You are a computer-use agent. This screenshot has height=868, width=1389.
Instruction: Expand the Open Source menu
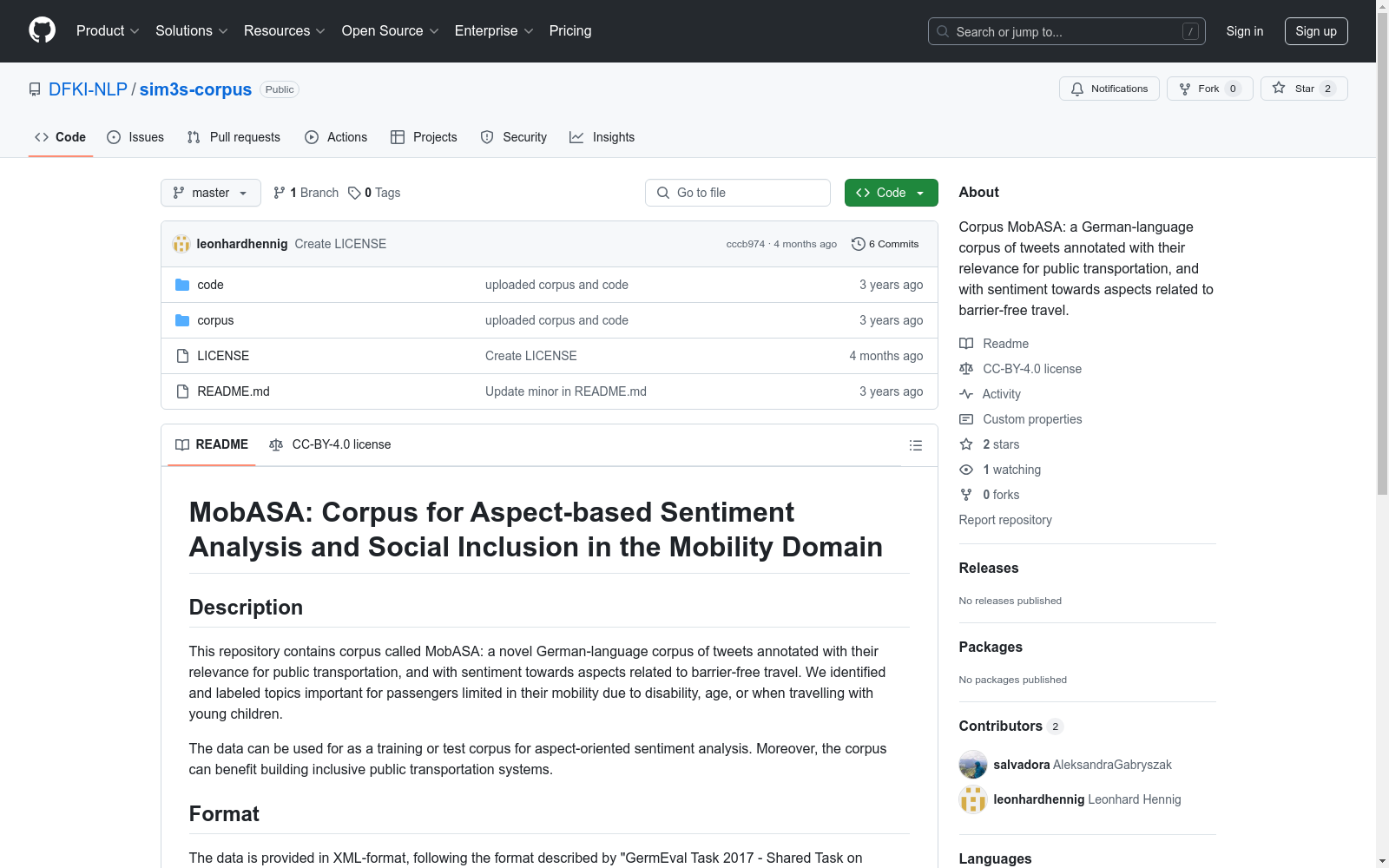(x=391, y=30)
